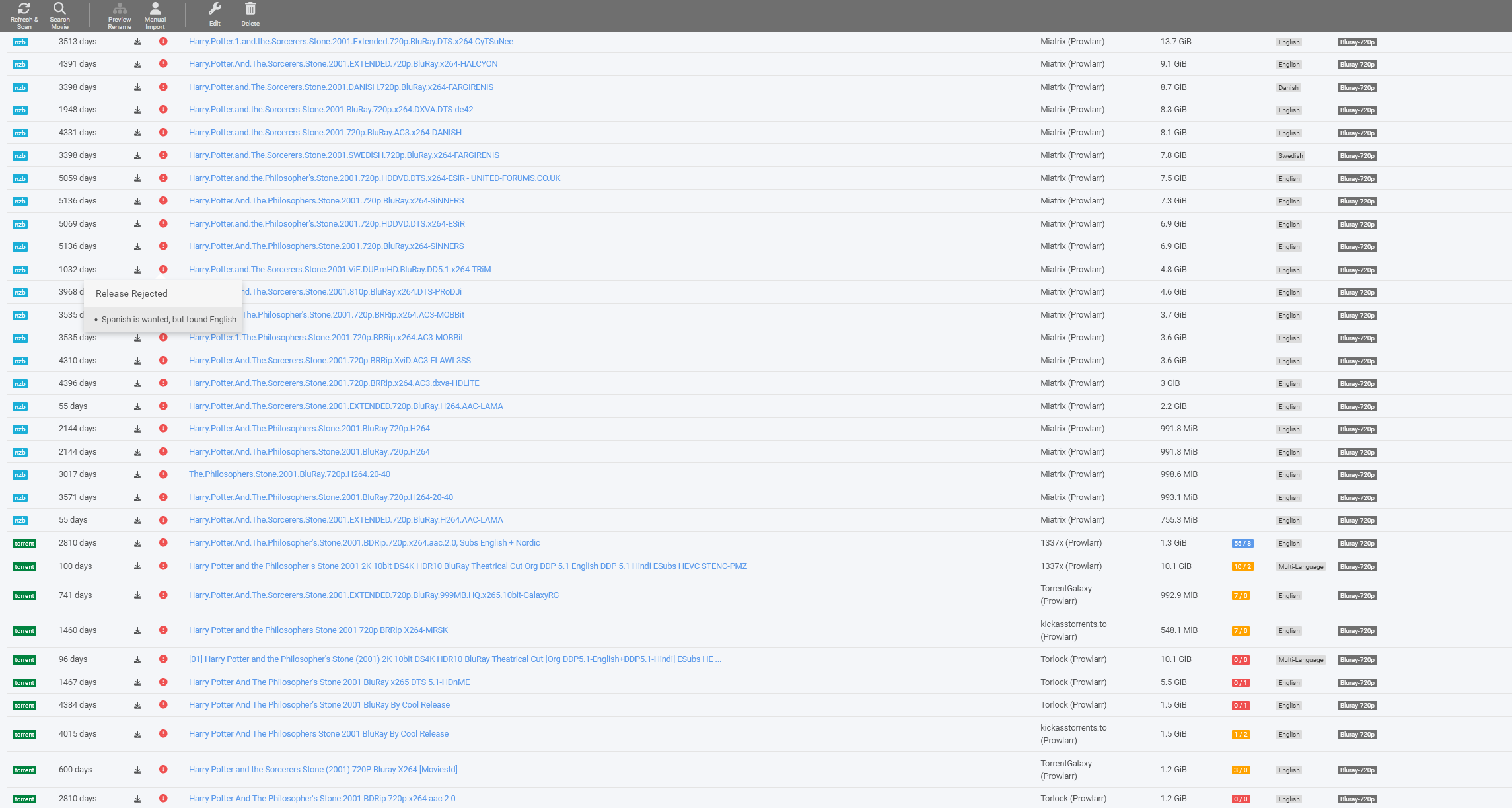1512x808 pixels.
Task: Click the nzb badge on the ESiR release
Action: (x=20, y=224)
